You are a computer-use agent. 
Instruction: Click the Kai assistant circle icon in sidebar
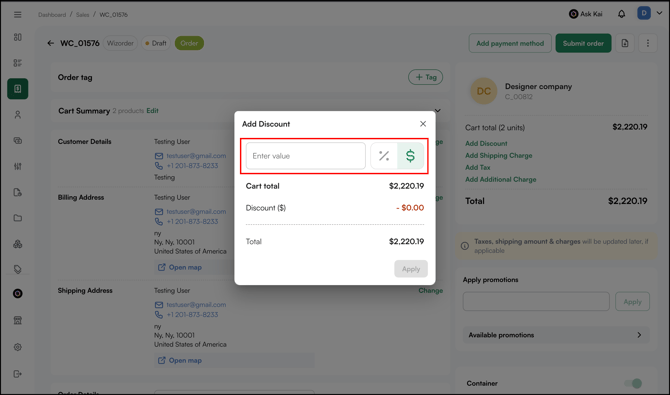coord(18,294)
